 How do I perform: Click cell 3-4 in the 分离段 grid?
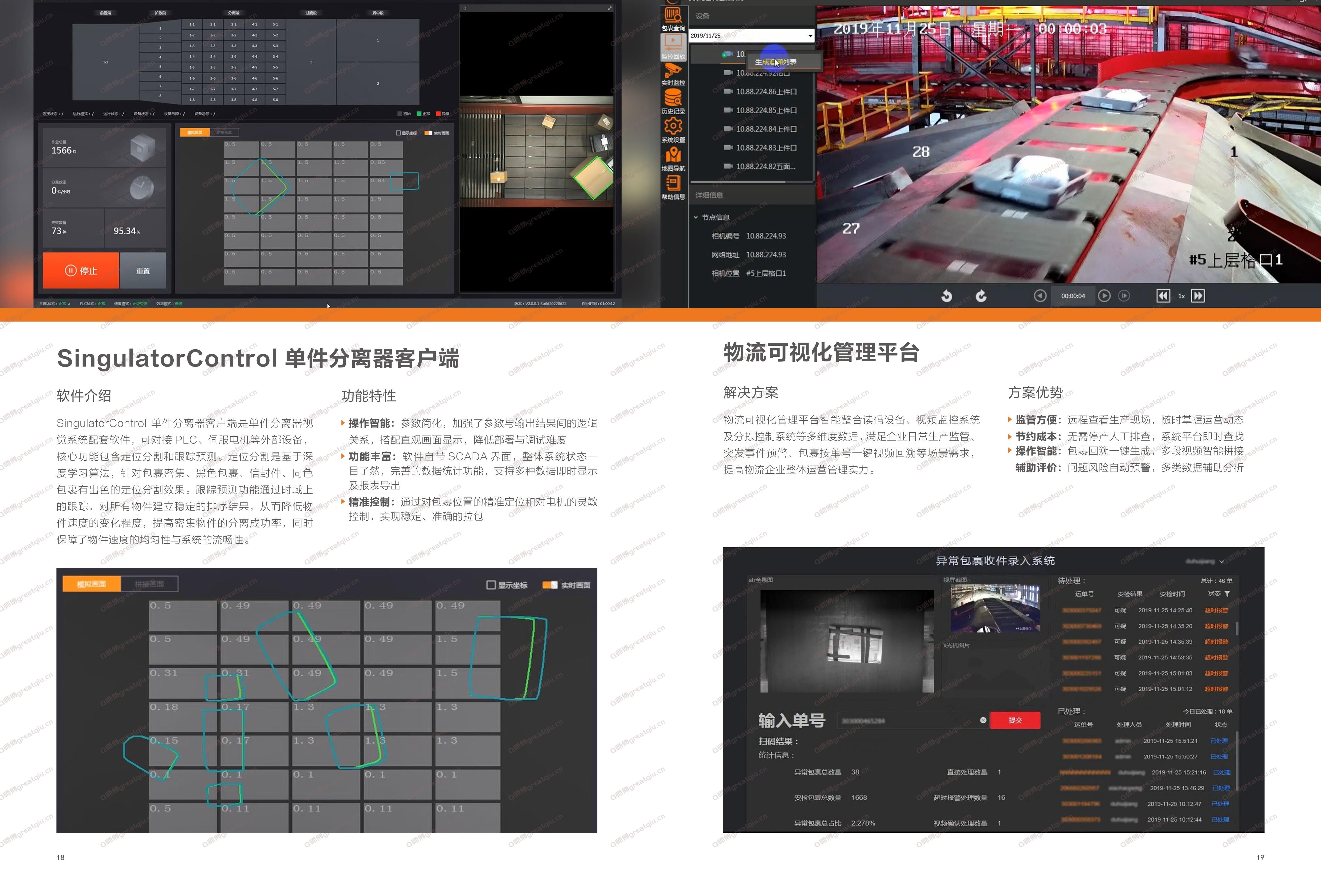(234, 57)
